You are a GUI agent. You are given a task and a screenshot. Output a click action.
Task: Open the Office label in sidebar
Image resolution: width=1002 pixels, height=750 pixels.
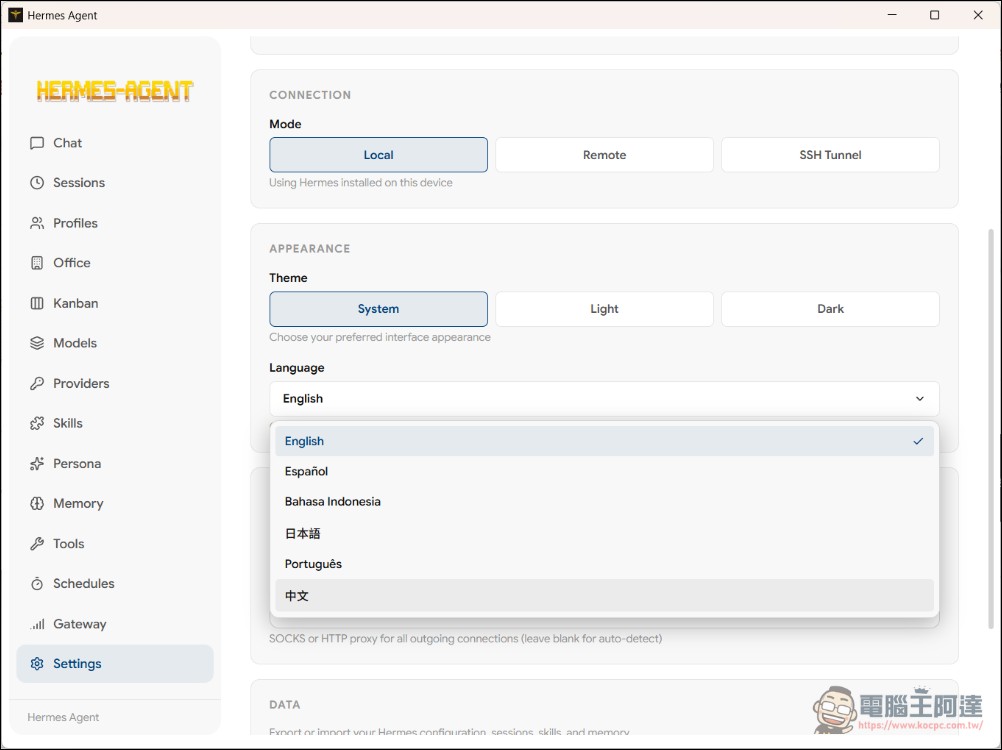tap(72, 263)
